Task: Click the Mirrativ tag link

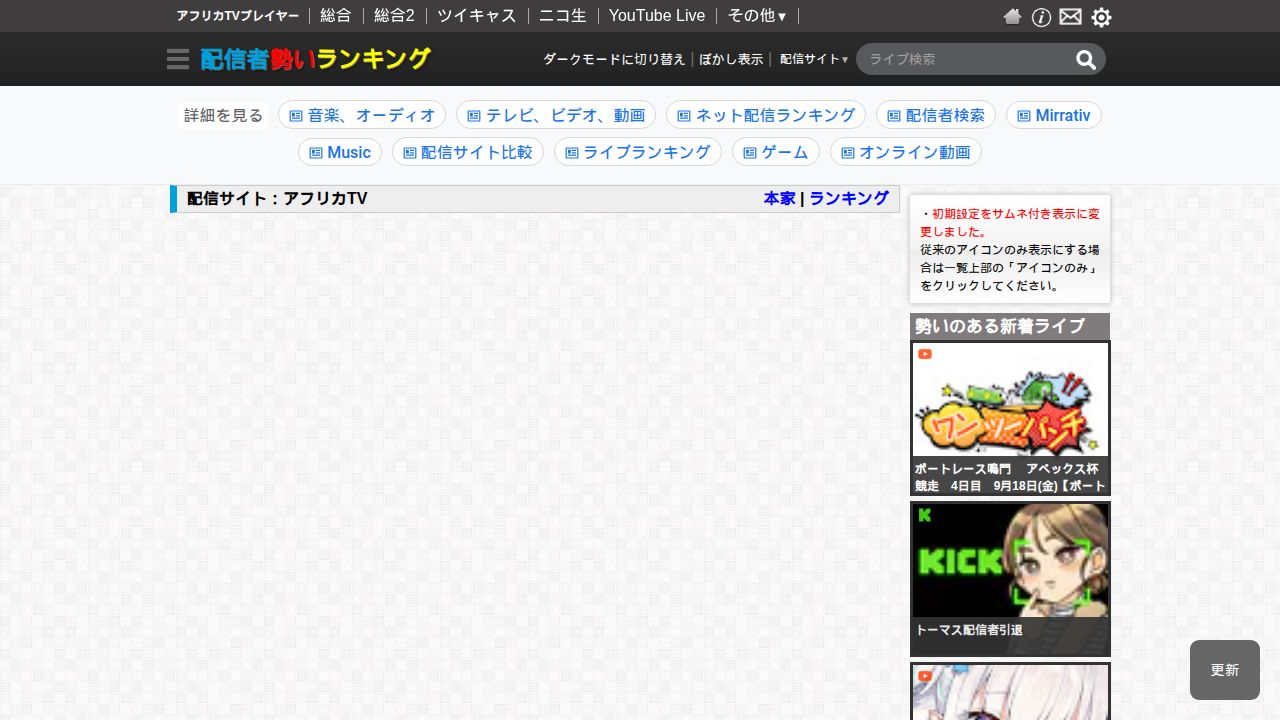Action: (x=1054, y=115)
